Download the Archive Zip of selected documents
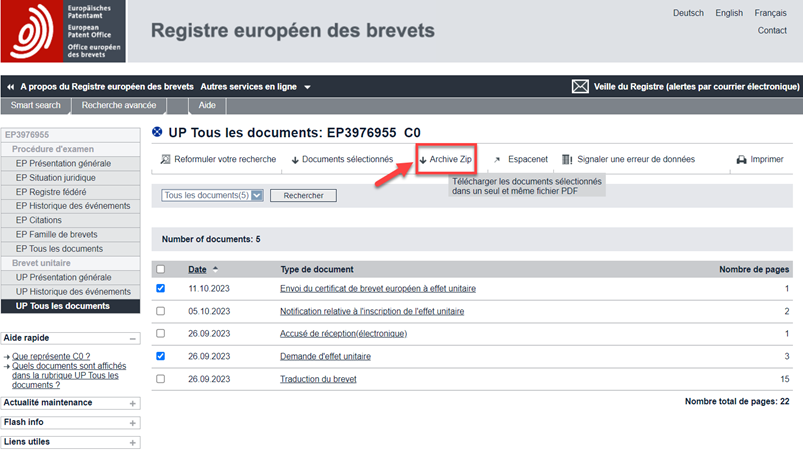Viewport: 803px width, 452px height. [445, 159]
